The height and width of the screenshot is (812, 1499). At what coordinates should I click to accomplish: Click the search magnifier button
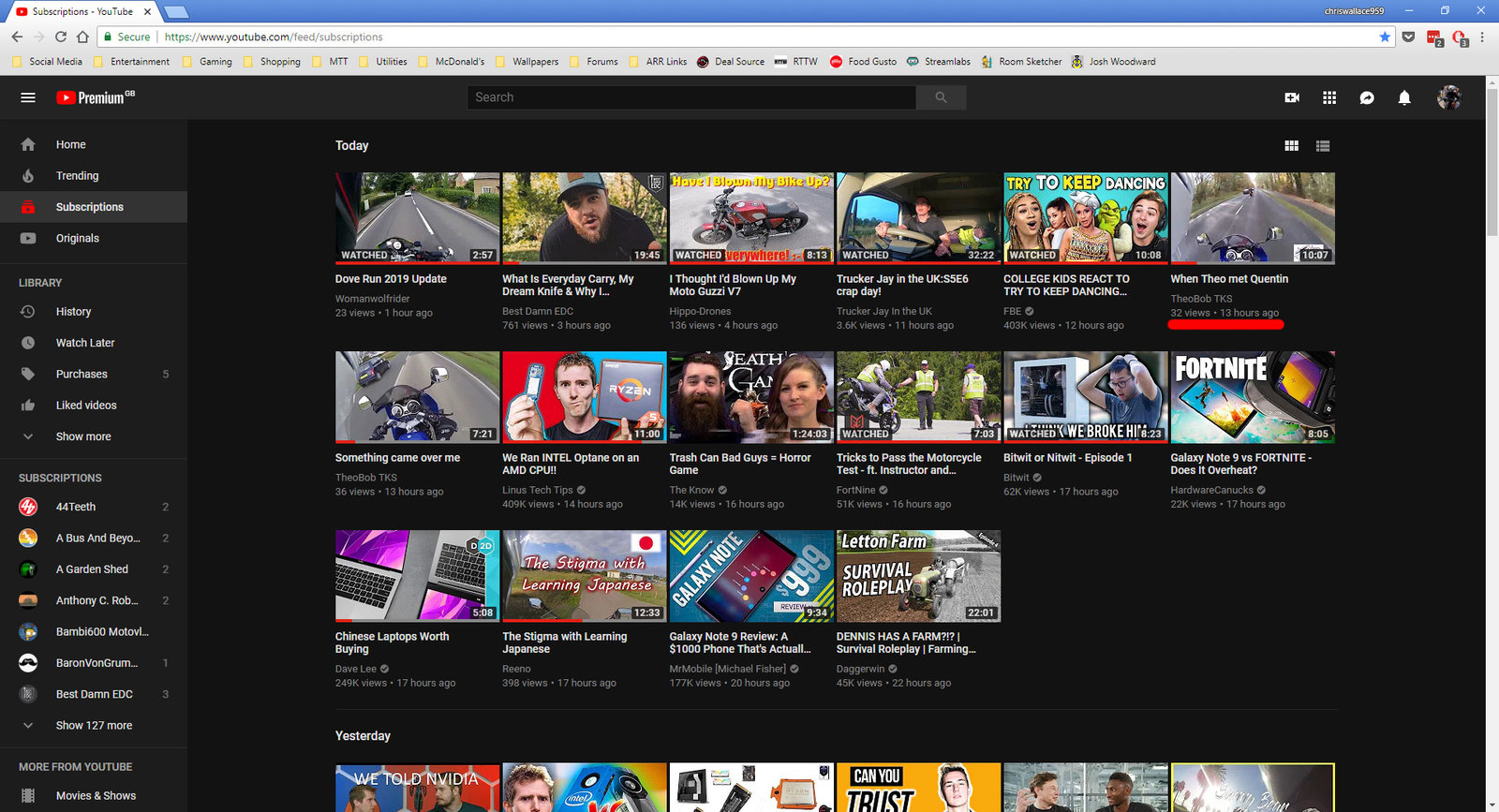coord(941,97)
